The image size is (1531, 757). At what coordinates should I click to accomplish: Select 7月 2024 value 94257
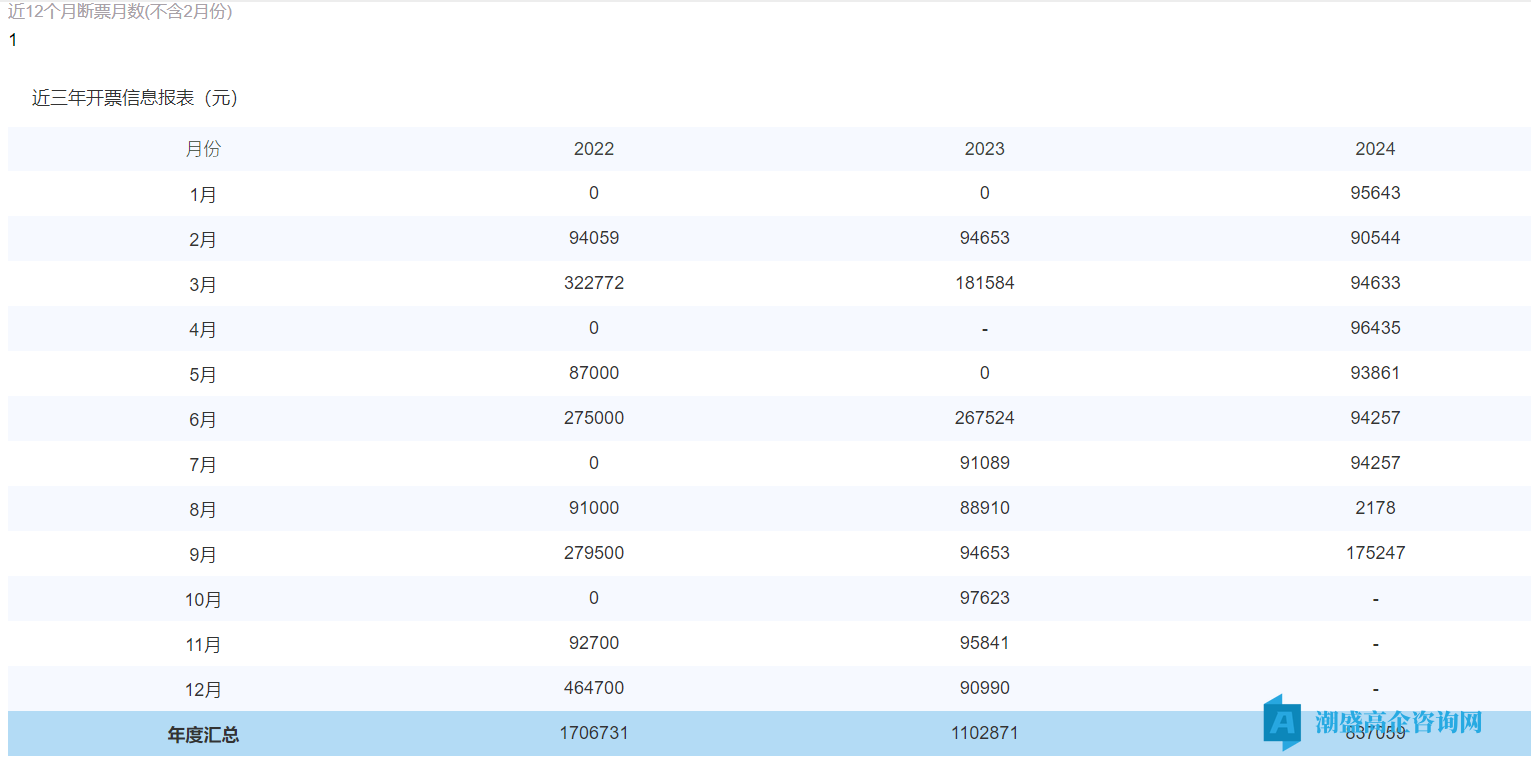tap(1375, 463)
